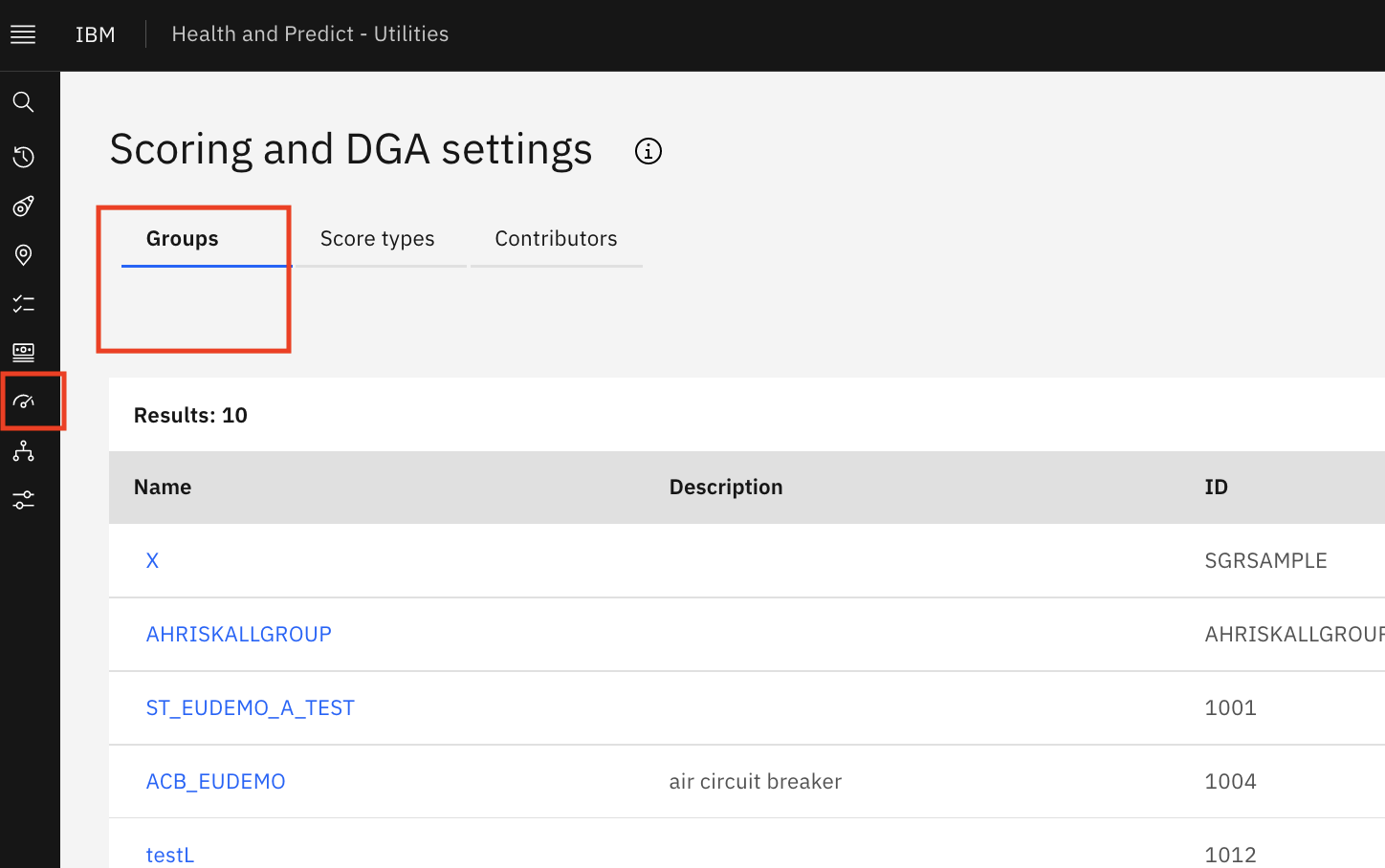The width and height of the screenshot is (1385, 868).
Task: Open the hierarchy tree icon
Action: click(x=24, y=451)
